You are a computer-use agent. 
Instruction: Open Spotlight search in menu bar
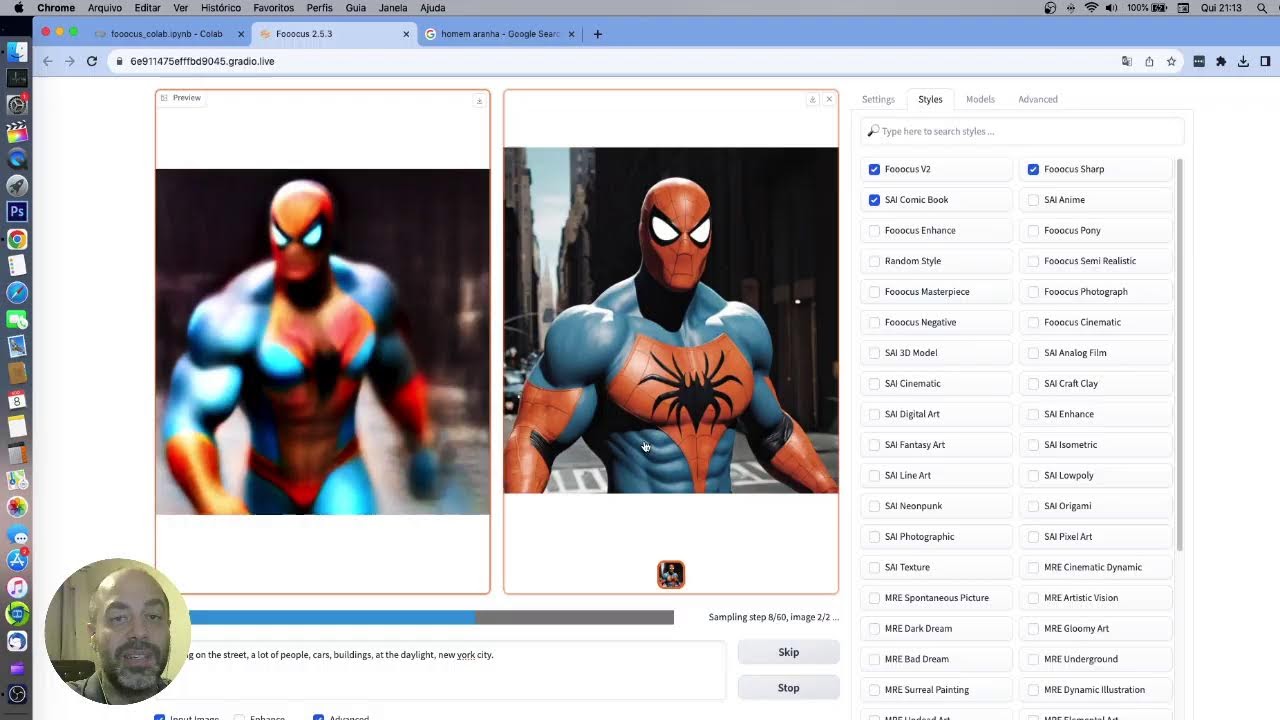pyautogui.click(x=1262, y=8)
